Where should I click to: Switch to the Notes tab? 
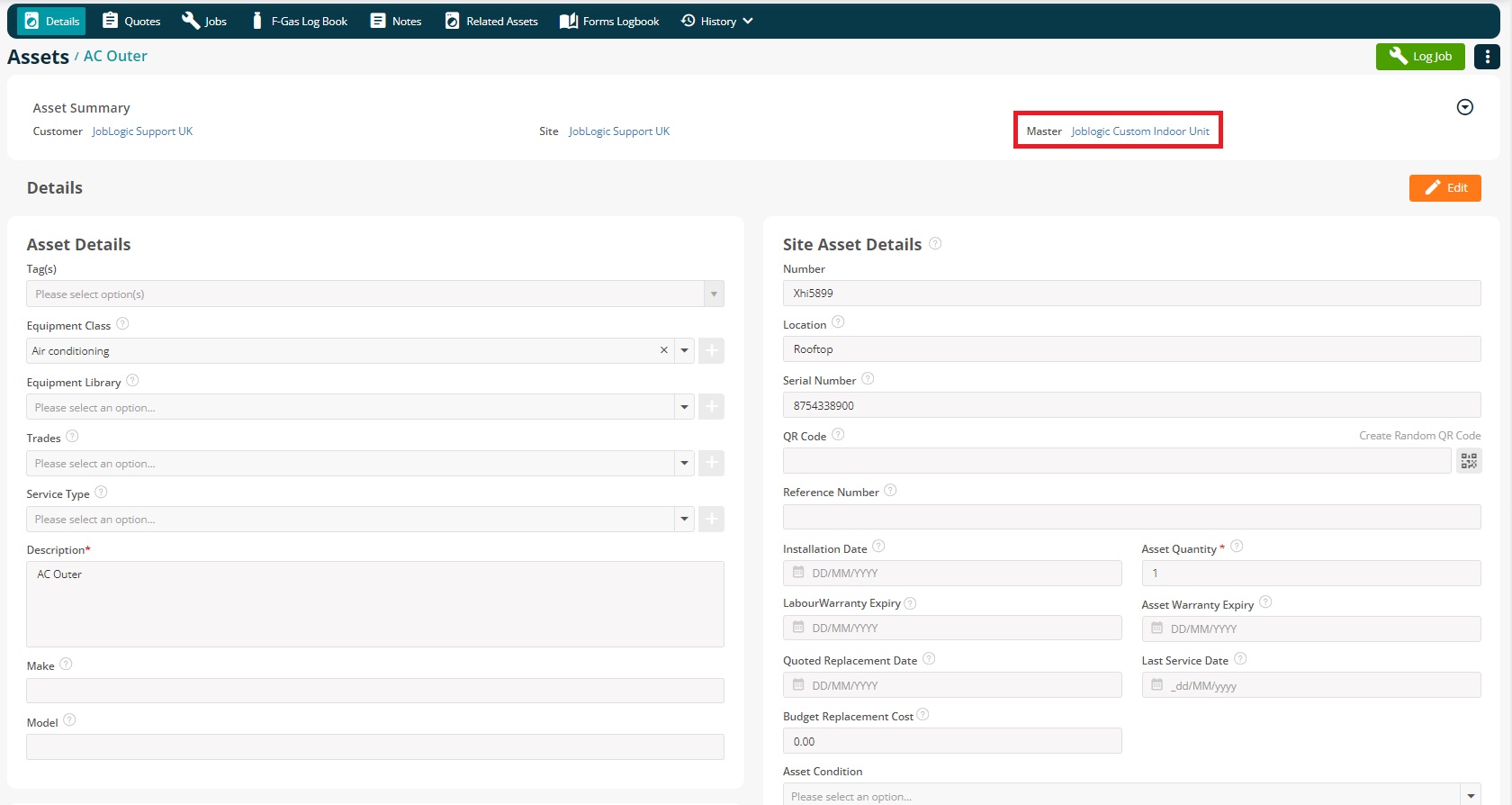coord(396,21)
